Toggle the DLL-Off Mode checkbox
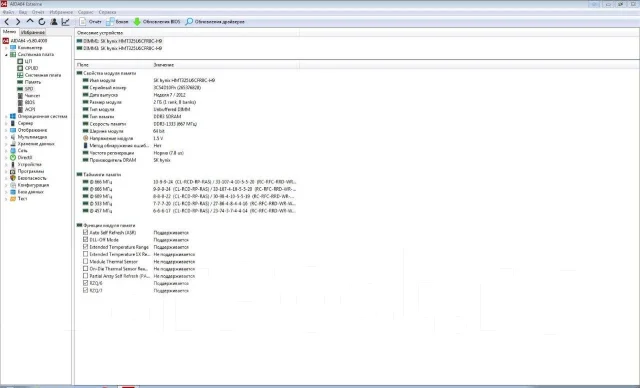 click(85, 239)
